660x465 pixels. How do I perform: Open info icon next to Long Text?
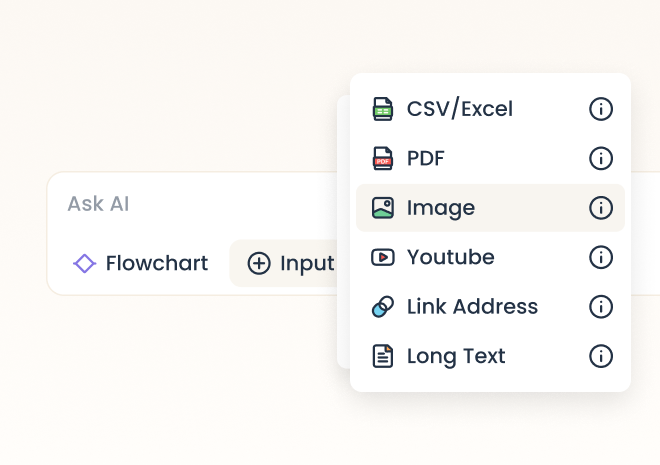click(x=601, y=356)
